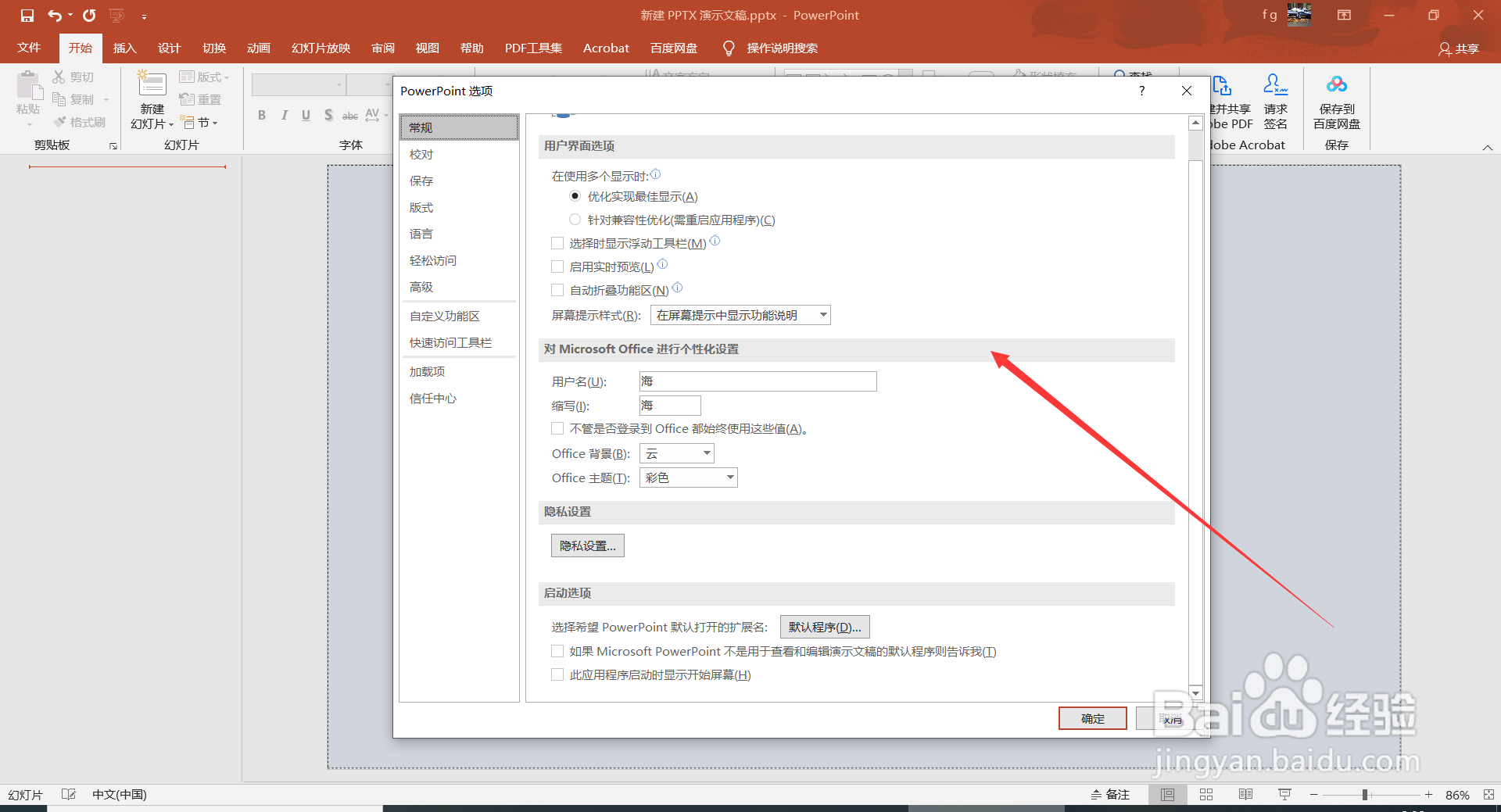Click the dialog Help question mark
1501x812 pixels.
pyautogui.click(x=1142, y=91)
